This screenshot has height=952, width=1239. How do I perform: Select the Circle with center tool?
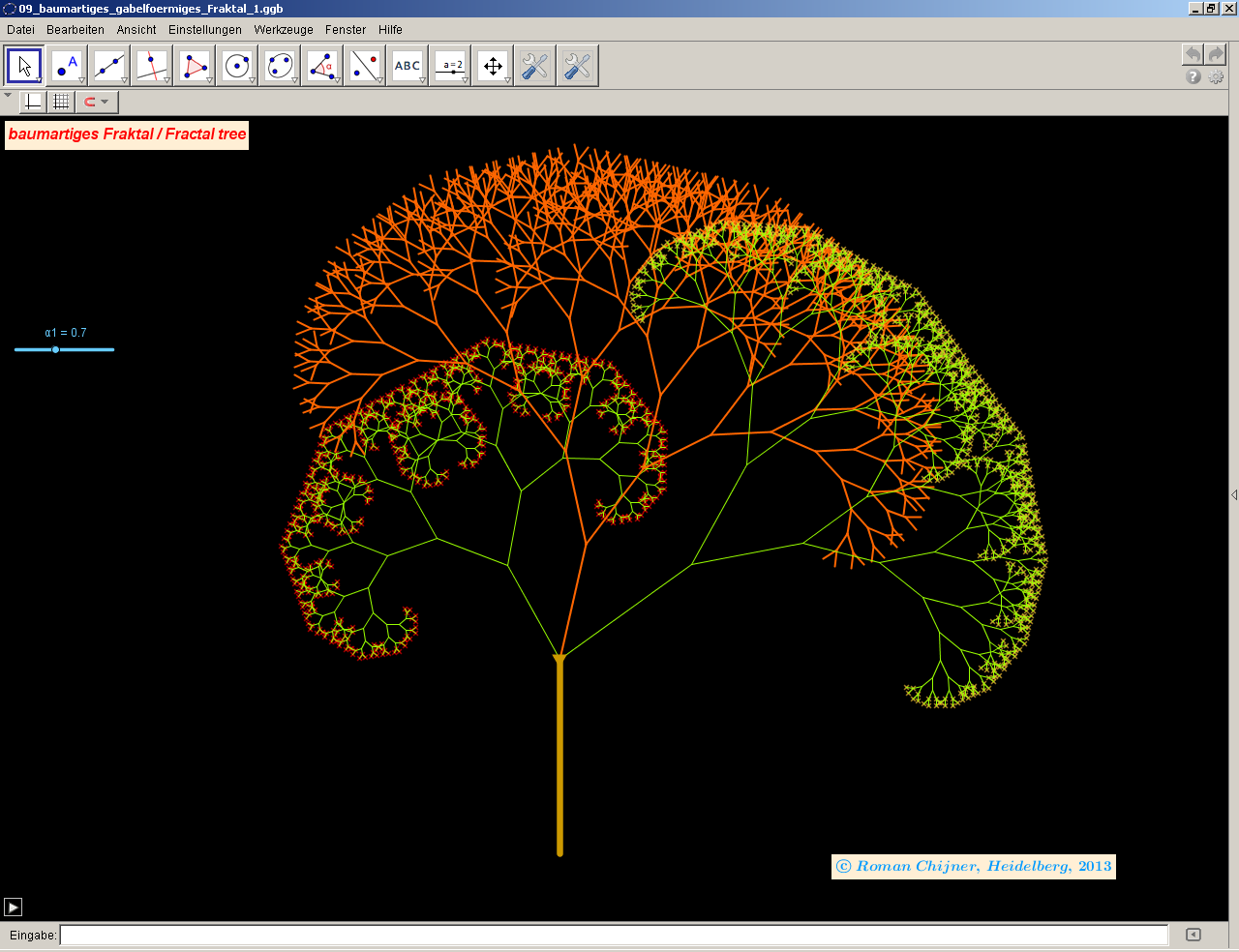237,66
